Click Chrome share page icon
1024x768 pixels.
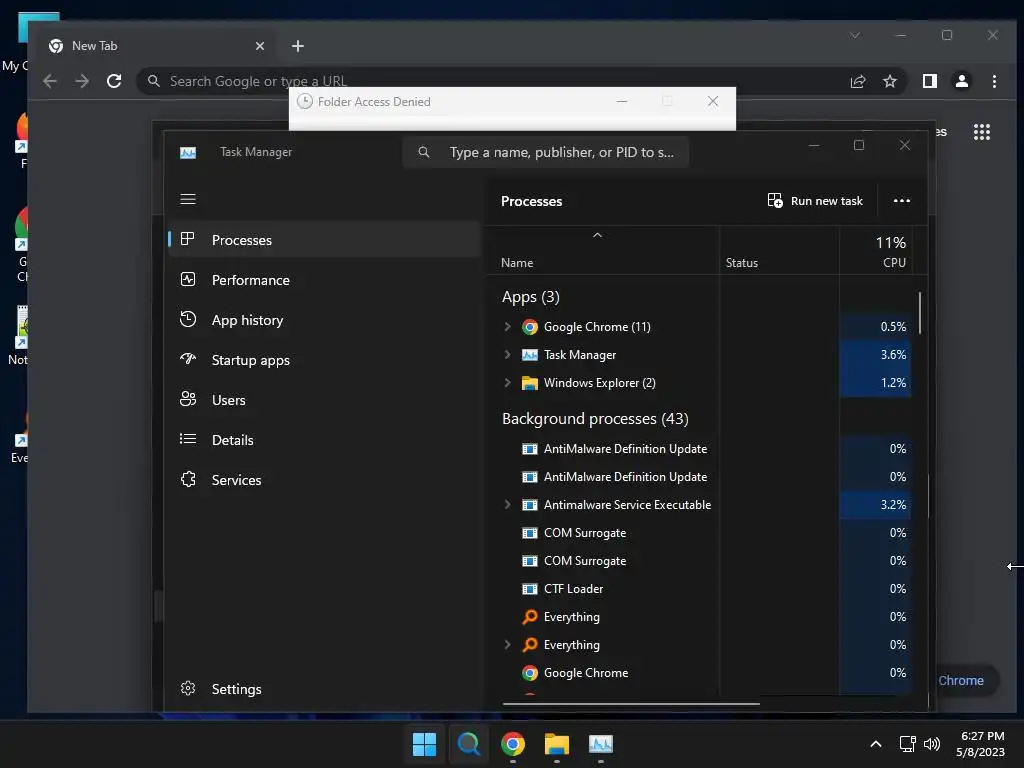point(857,81)
